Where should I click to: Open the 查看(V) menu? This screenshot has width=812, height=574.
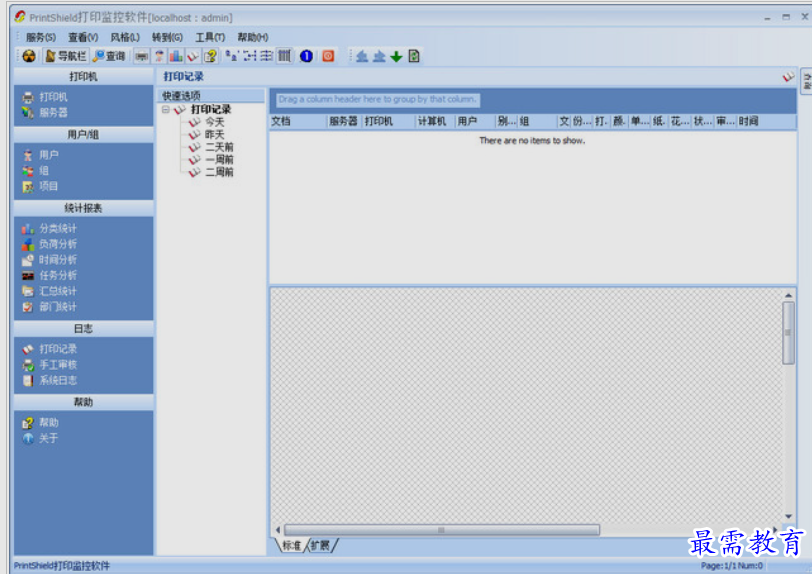tap(83, 37)
